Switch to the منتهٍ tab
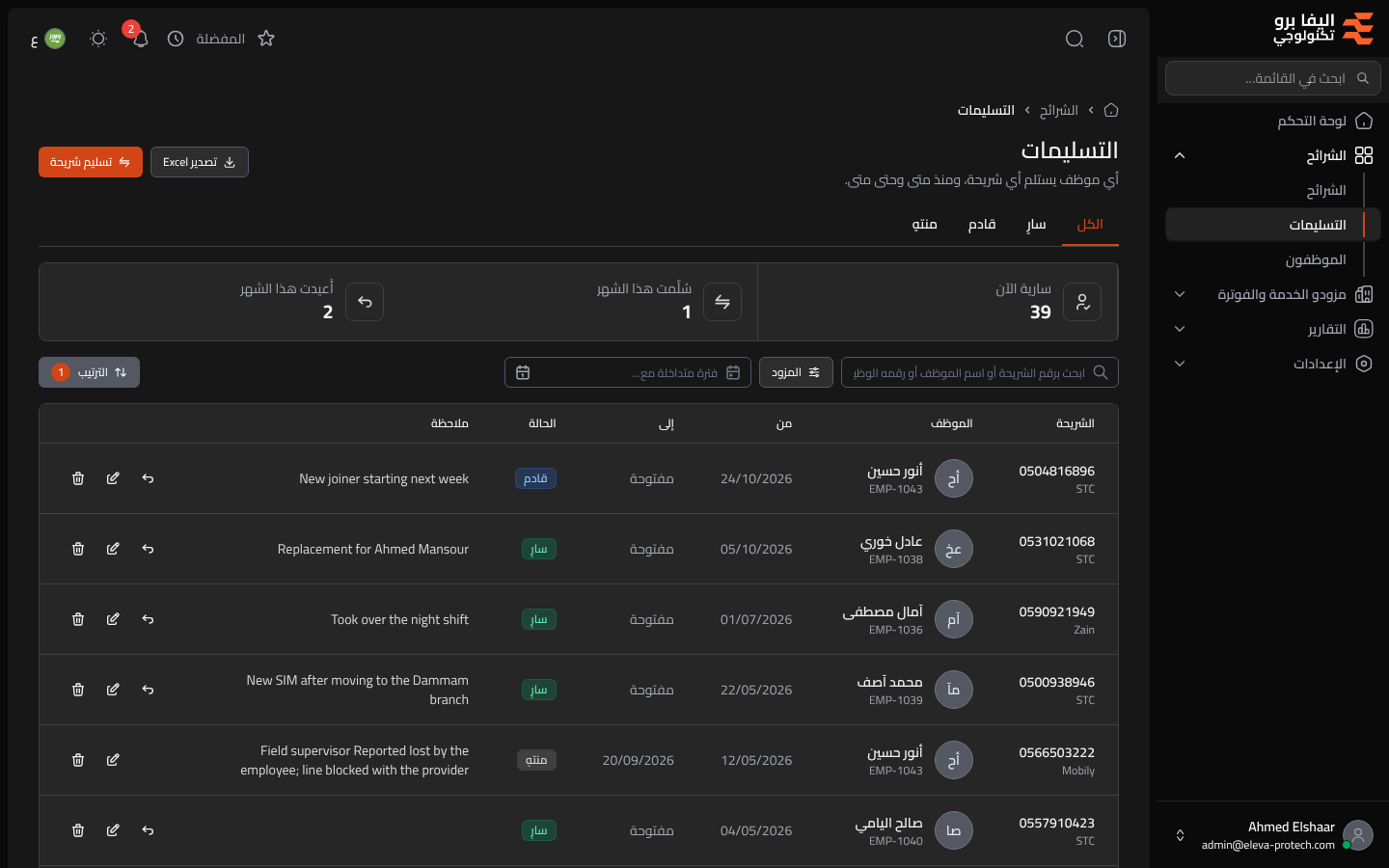 (x=925, y=225)
